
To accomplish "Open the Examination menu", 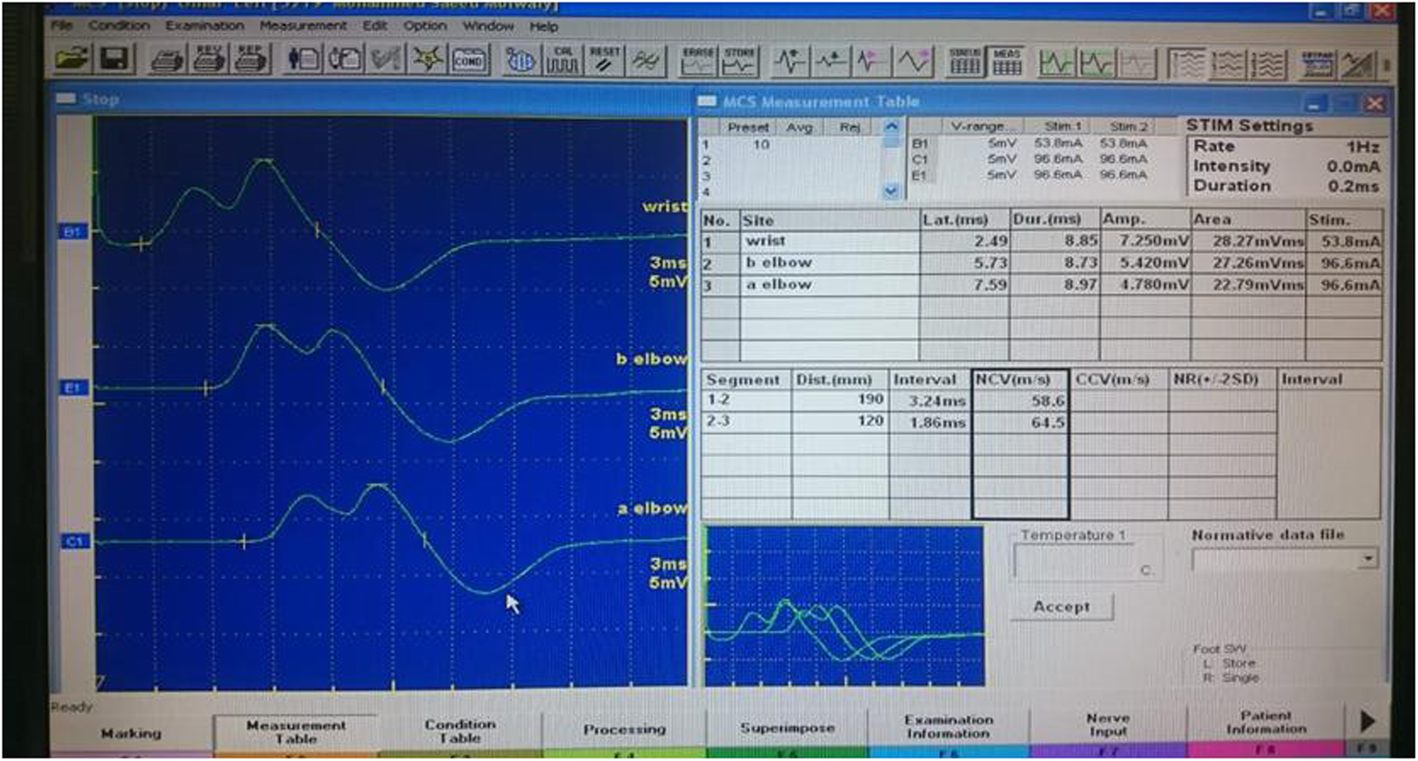I will tap(205, 26).
